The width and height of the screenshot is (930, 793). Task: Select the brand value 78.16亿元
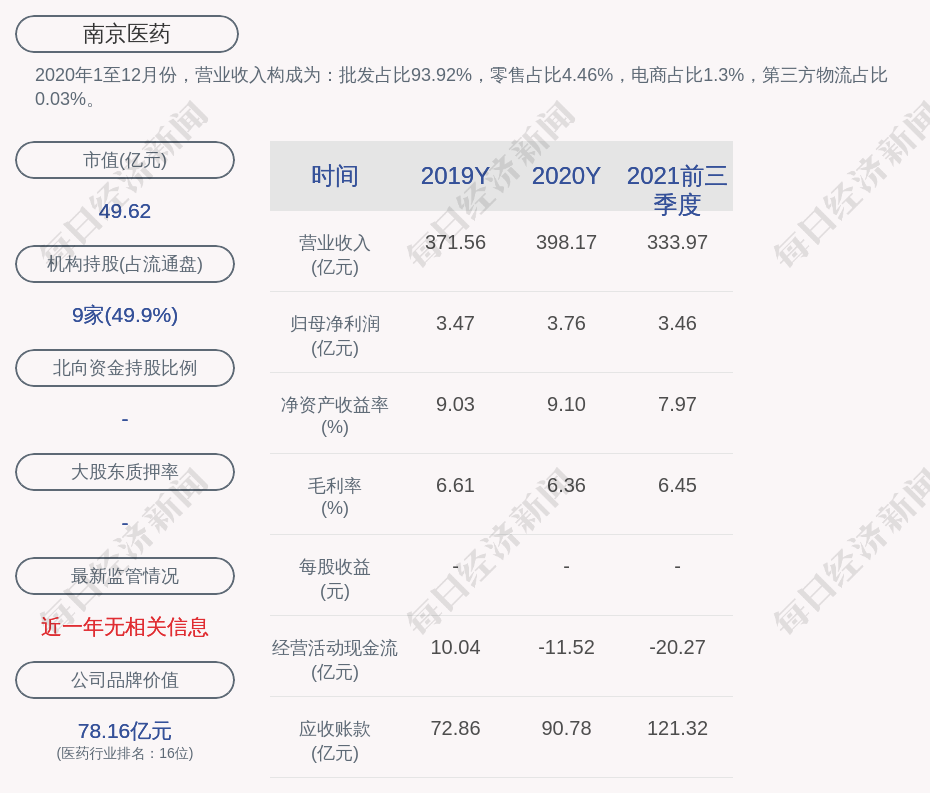pos(125,731)
